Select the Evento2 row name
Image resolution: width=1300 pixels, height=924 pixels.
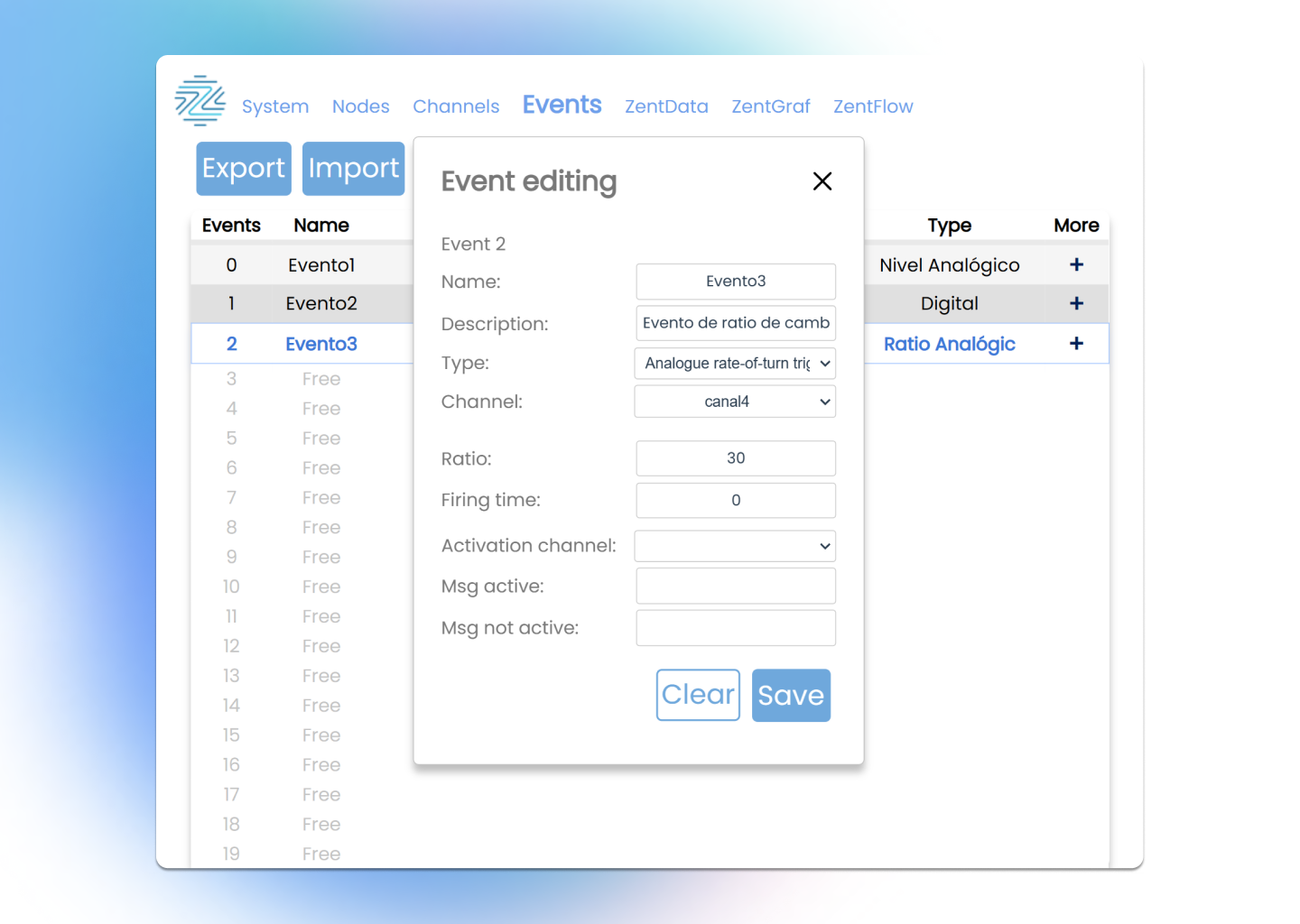pos(321,304)
